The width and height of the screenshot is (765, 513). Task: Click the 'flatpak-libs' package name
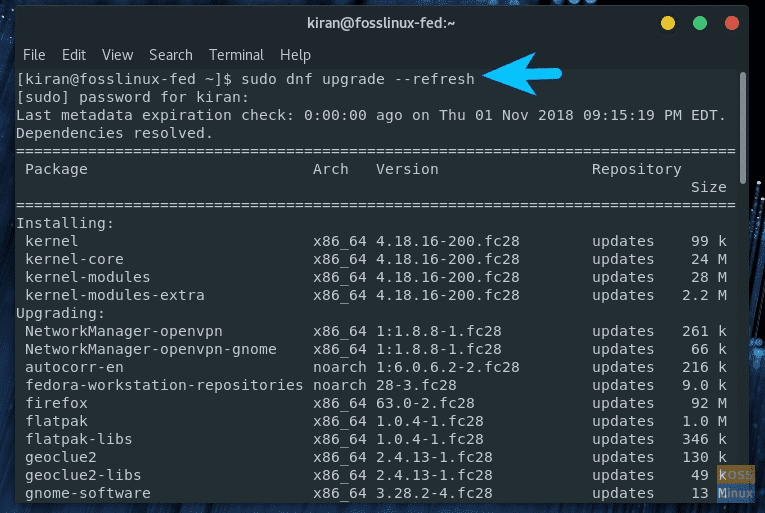(x=79, y=439)
